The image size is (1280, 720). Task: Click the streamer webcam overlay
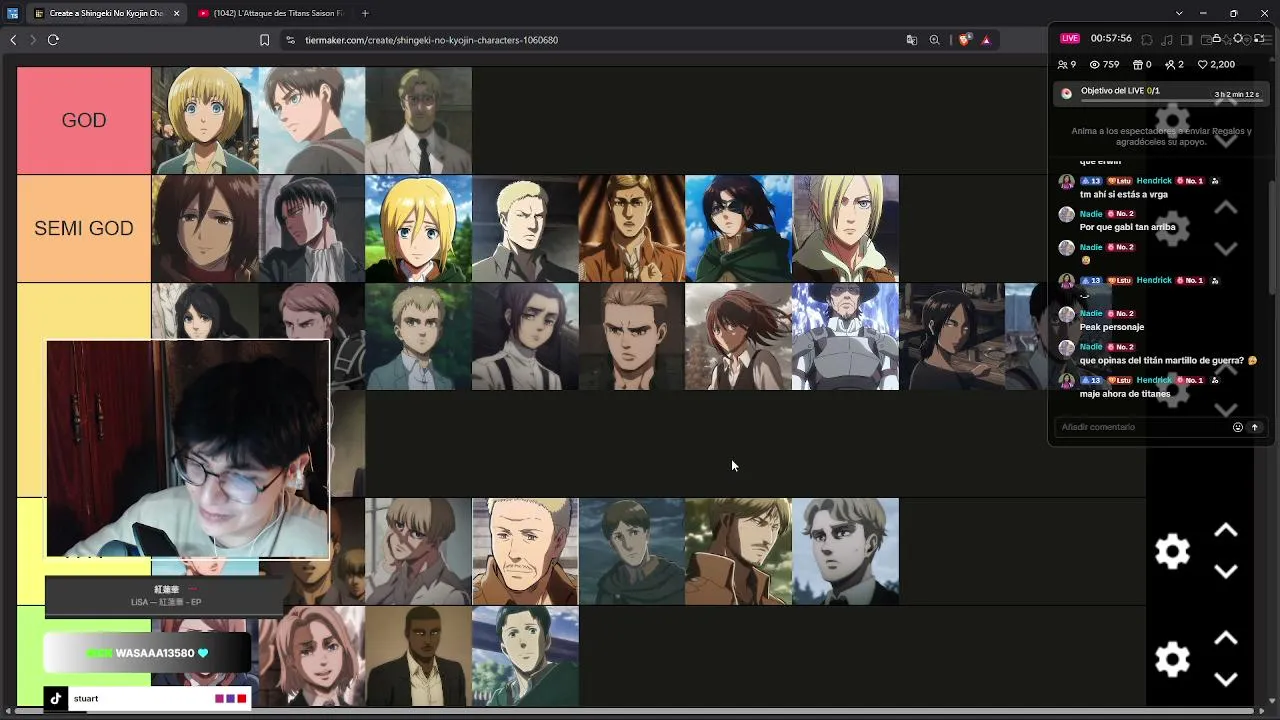(187, 449)
